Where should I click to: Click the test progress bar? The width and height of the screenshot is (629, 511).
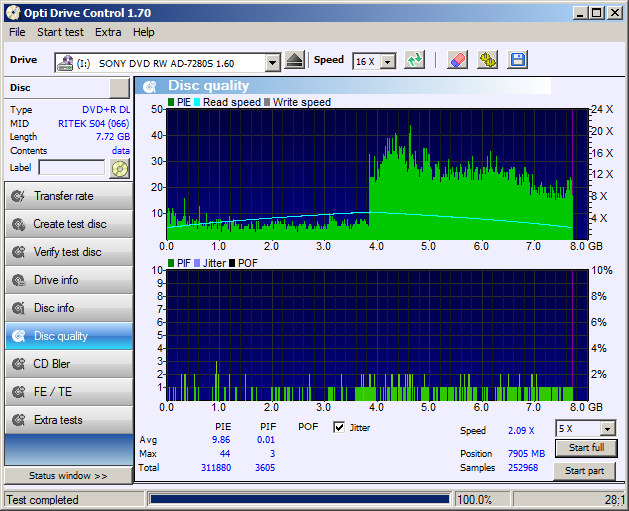[300, 499]
